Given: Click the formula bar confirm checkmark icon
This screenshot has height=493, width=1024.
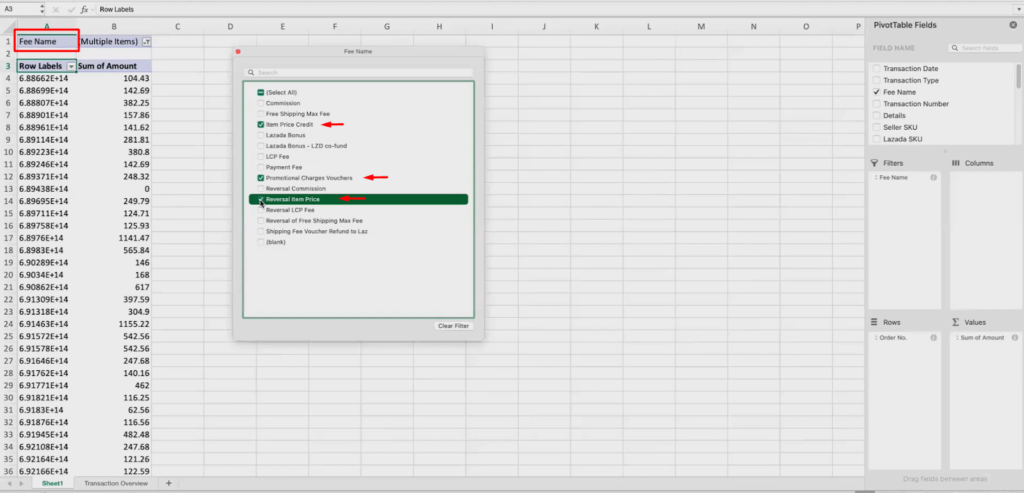Looking at the screenshot, I should pos(72,9).
